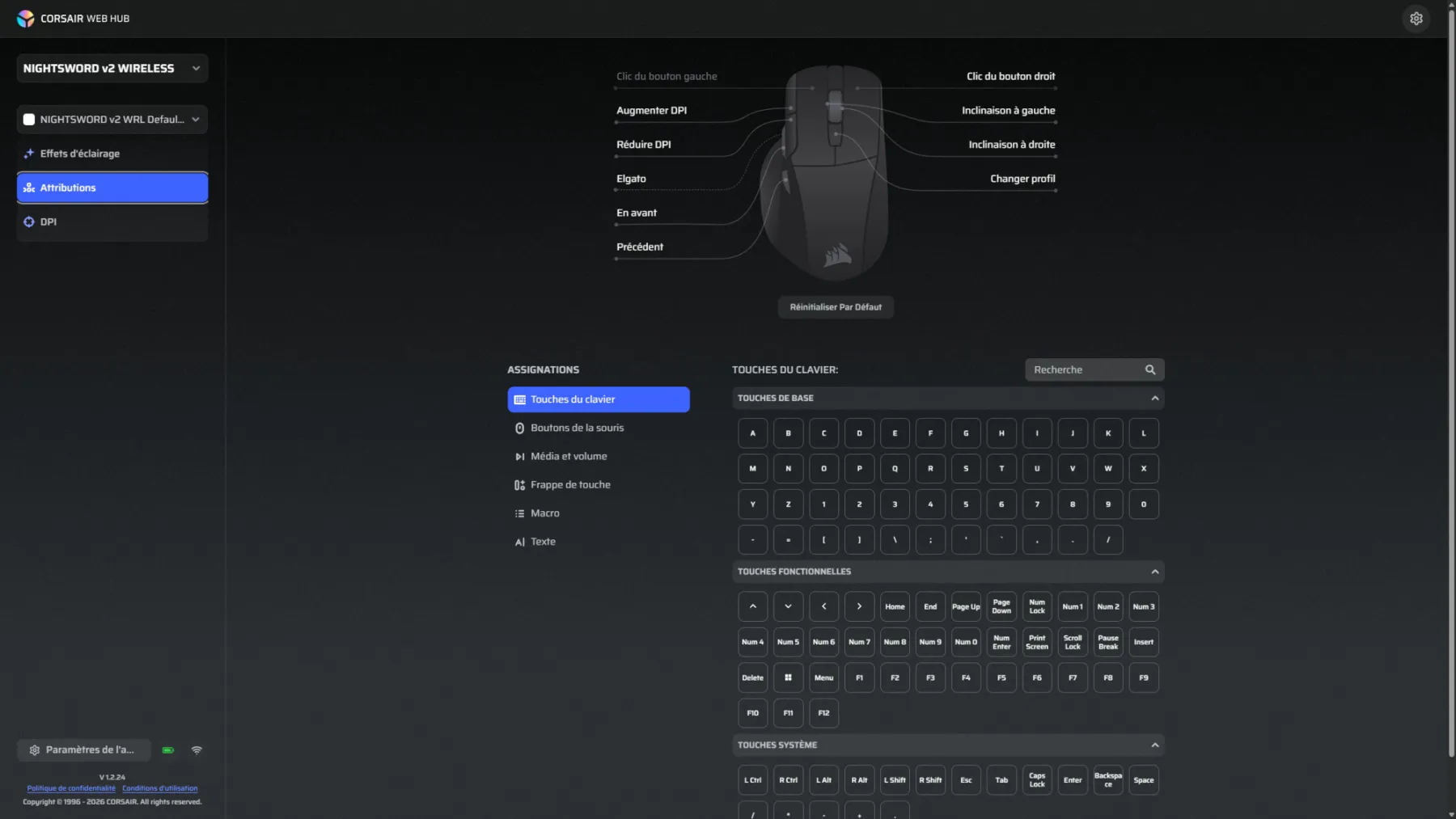Select the En avant button assignment
This screenshot has width=1456, height=819.
[x=637, y=213]
